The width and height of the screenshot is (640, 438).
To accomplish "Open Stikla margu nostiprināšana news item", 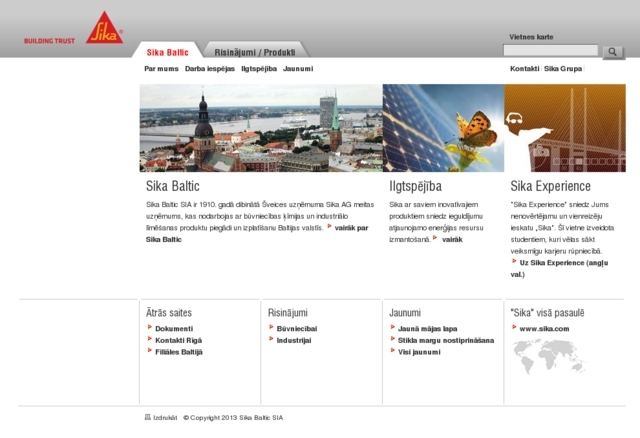I will point(446,340).
